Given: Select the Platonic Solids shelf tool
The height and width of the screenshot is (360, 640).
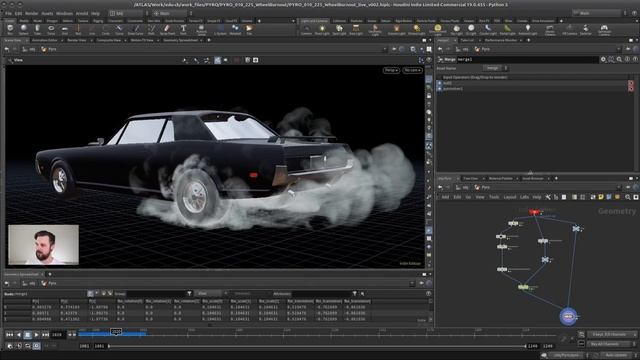Looking at the screenshot, I should tap(201, 29).
